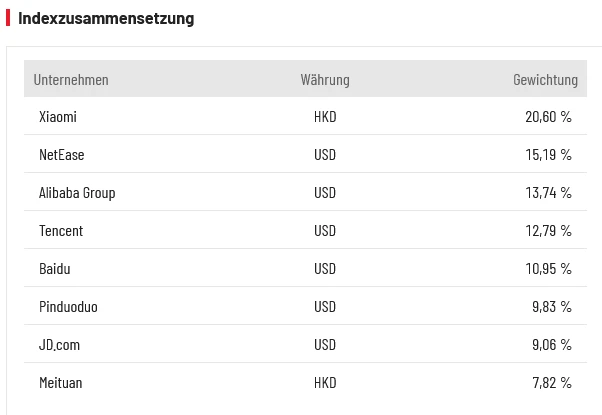This screenshot has width=602, height=415.
Task: Open the NetEase company entry
Action: point(61,155)
